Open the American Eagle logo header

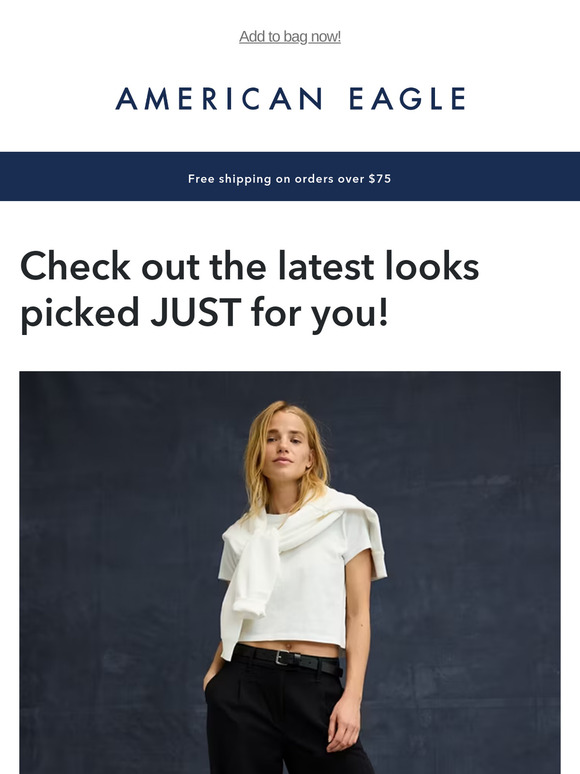coord(290,98)
